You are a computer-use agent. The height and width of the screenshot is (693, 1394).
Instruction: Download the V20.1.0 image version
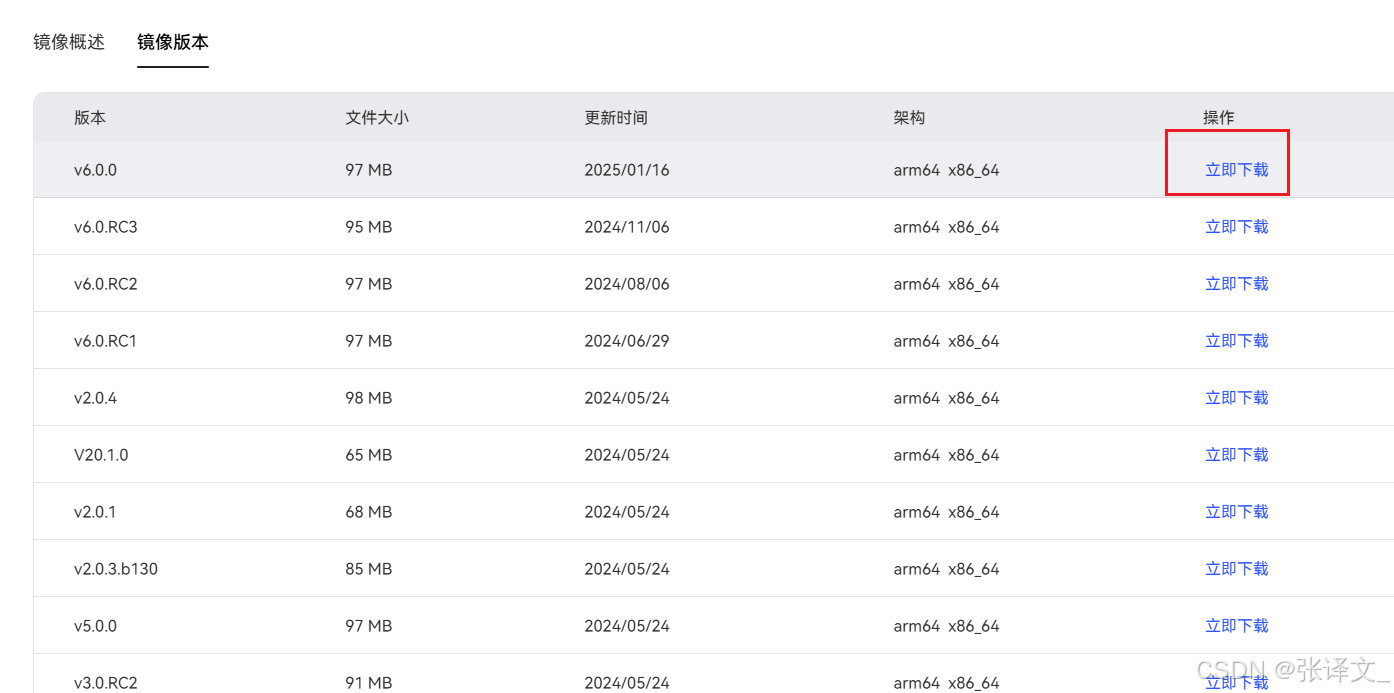tap(1237, 454)
